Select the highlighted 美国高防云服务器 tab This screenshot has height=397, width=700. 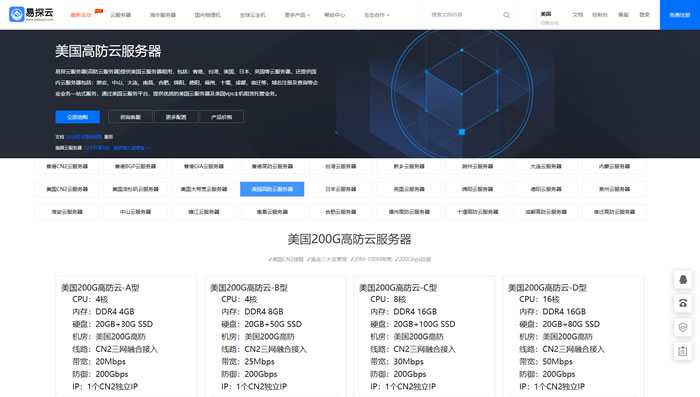(x=272, y=189)
